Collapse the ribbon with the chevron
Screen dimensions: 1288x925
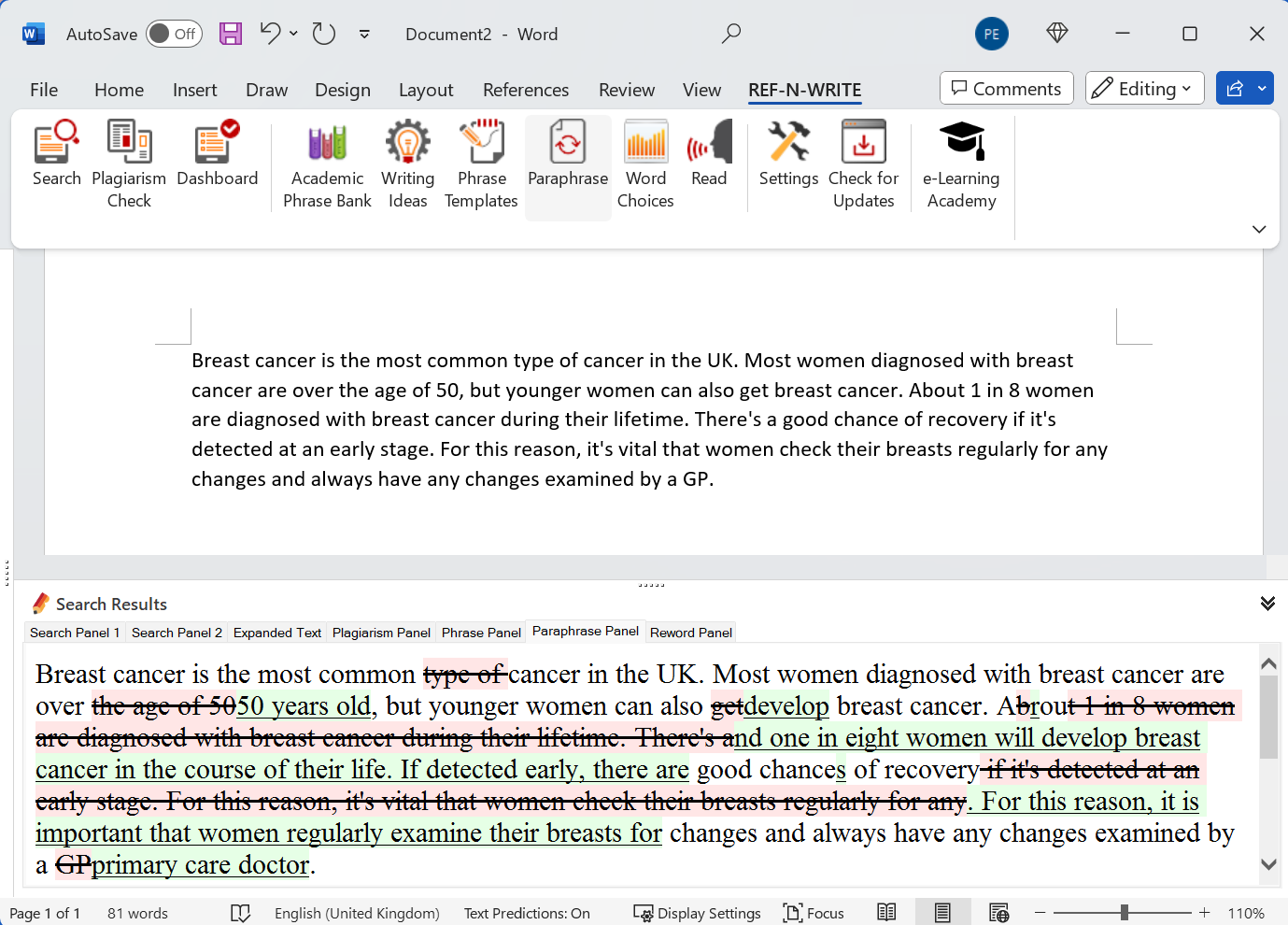(1258, 229)
